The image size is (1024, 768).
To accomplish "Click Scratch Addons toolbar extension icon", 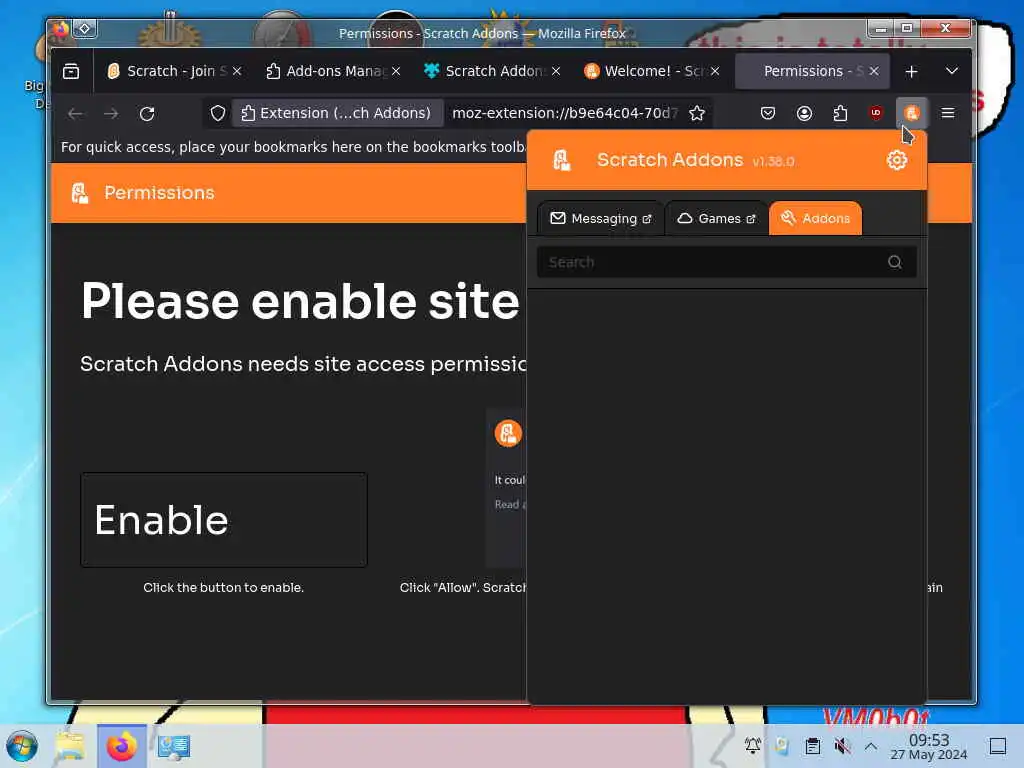I will click(x=912, y=113).
